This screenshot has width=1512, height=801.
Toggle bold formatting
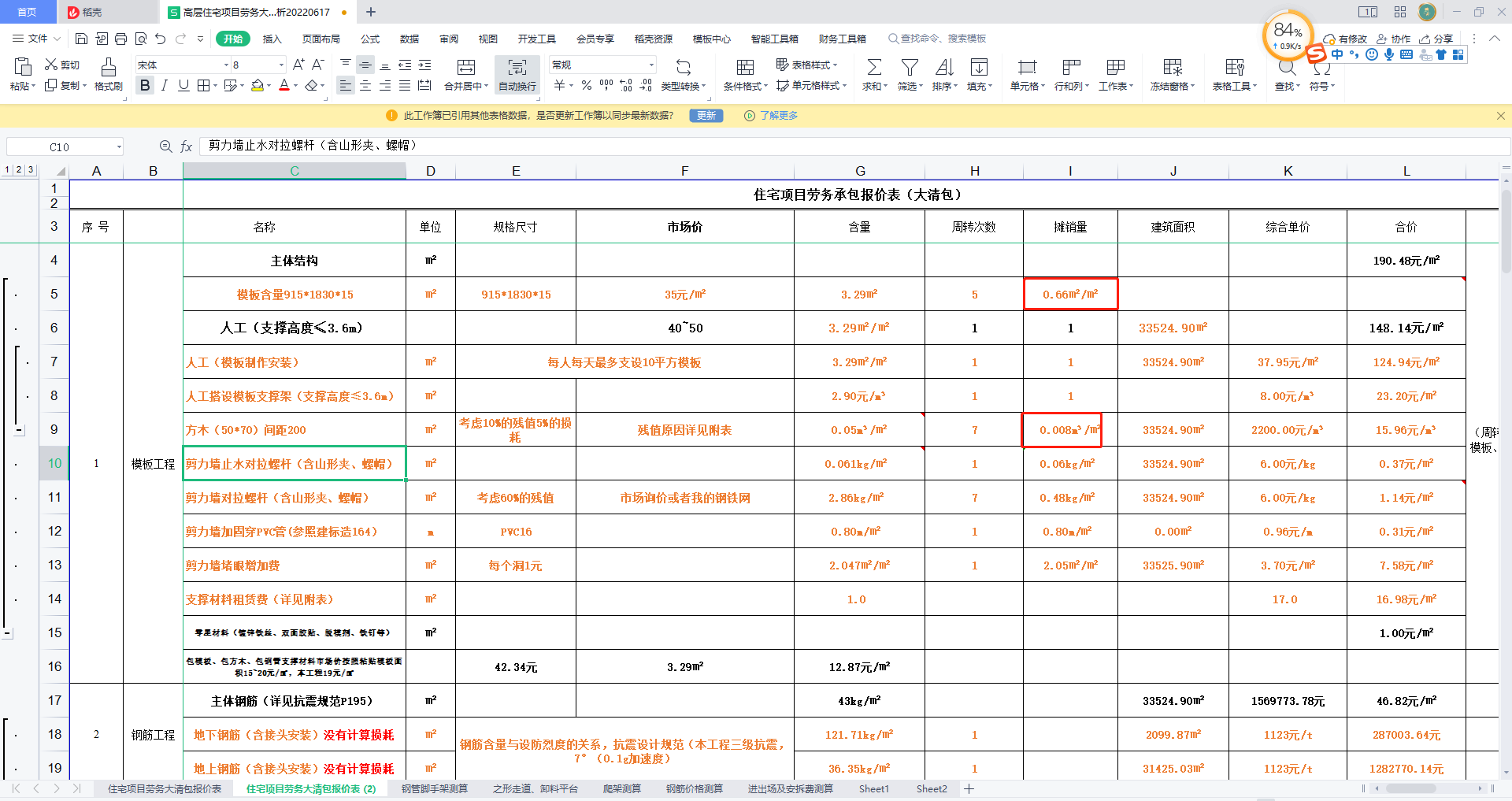[x=145, y=85]
